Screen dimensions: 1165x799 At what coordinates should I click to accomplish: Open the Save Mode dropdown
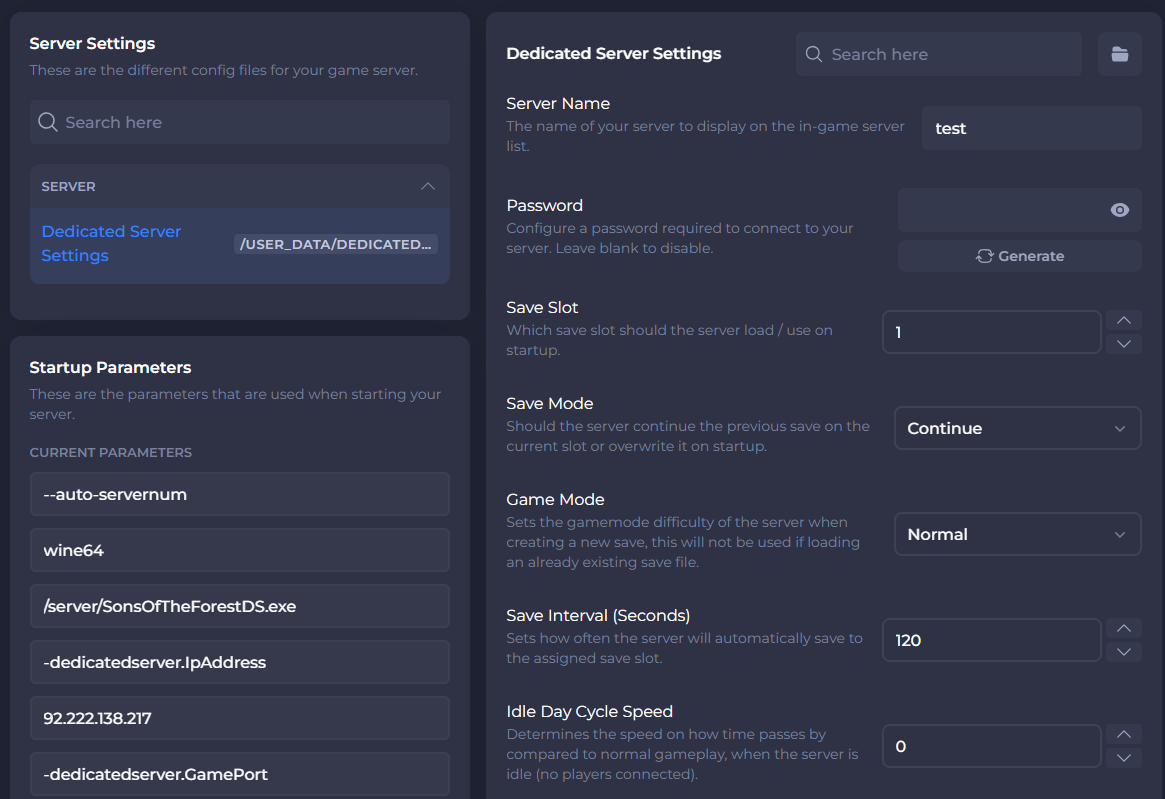(1017, 428)
